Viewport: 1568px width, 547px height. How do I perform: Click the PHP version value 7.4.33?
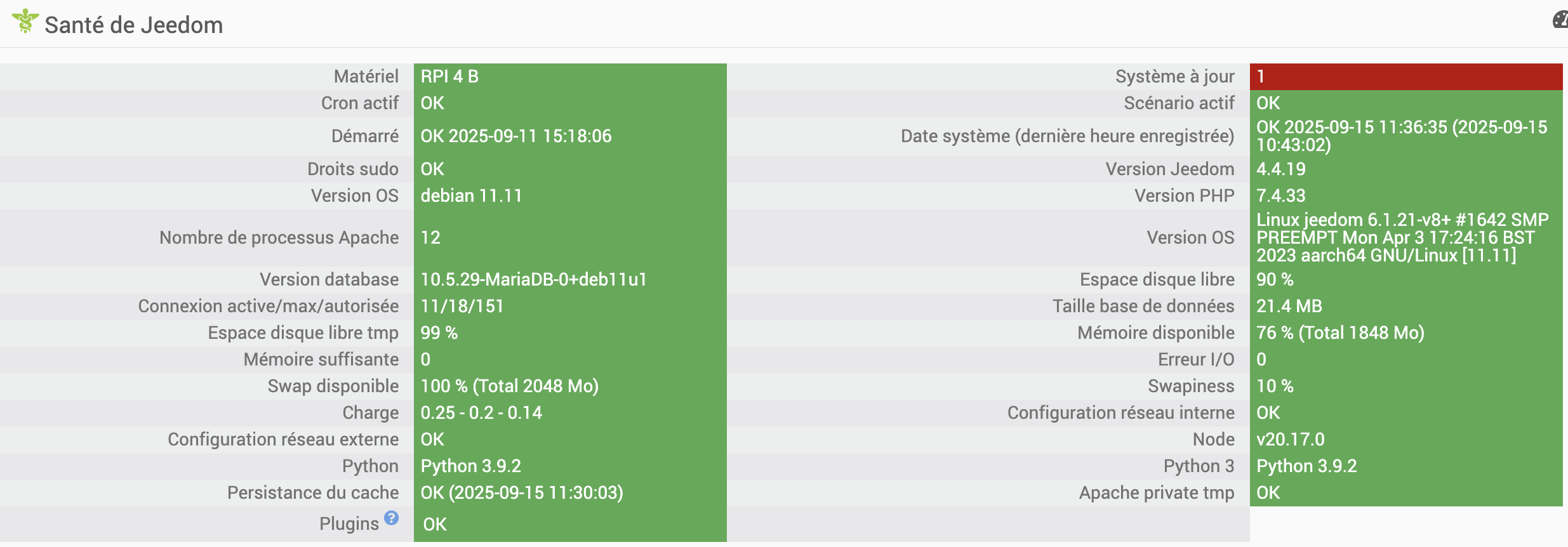click(1281, 196)
